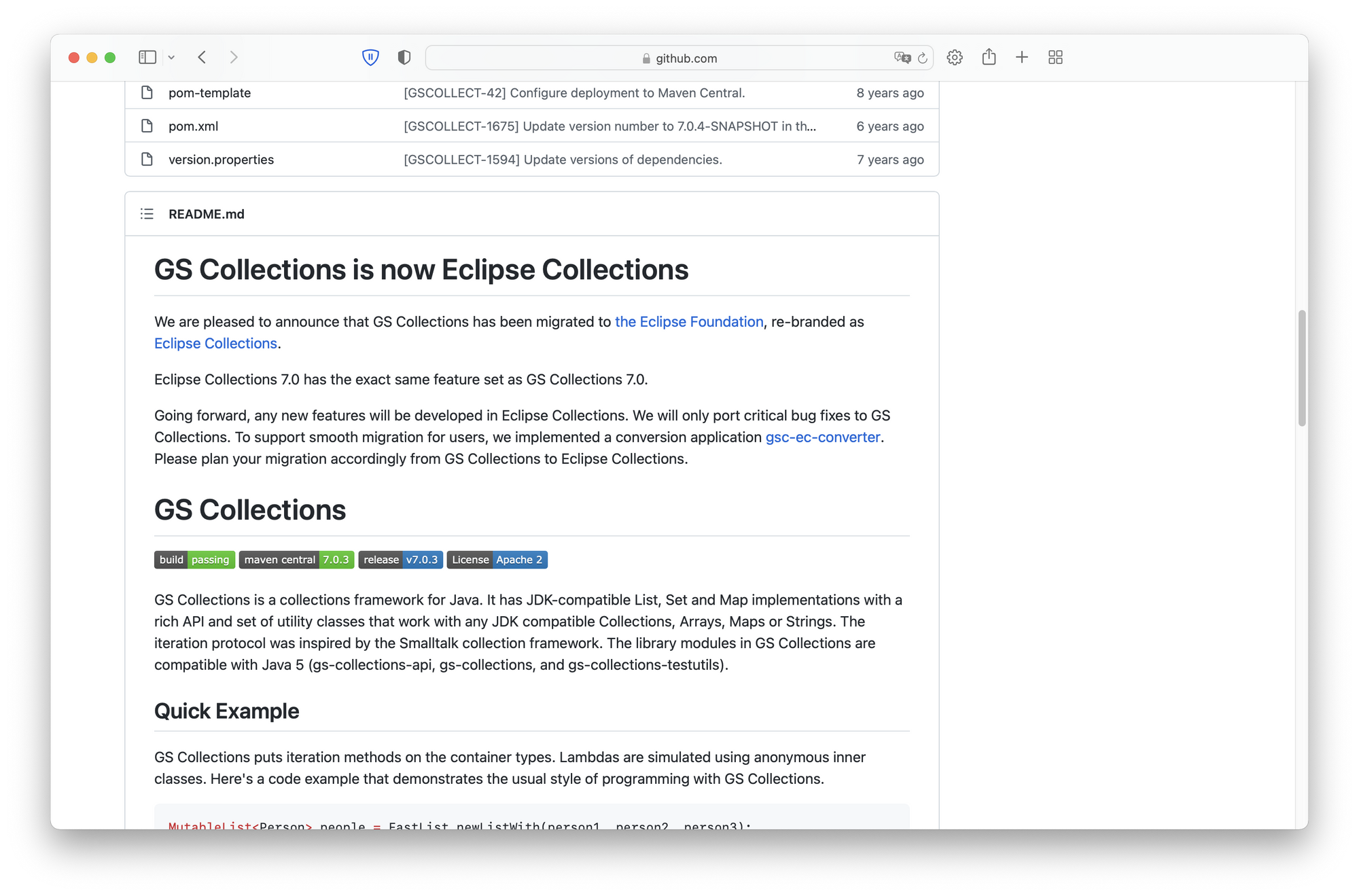Open a new tab with plus icon
The image size is (1359, 896).
[1021, 58]
